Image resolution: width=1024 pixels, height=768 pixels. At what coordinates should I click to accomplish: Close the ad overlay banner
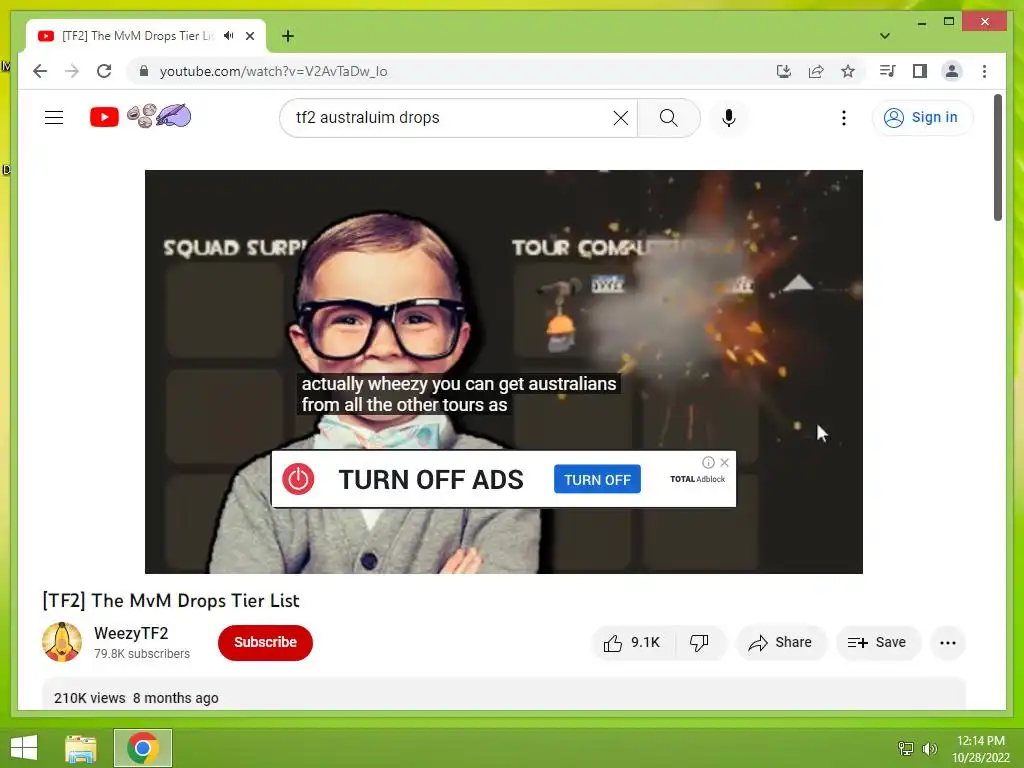pyautogui.click(x=724, y=462)
